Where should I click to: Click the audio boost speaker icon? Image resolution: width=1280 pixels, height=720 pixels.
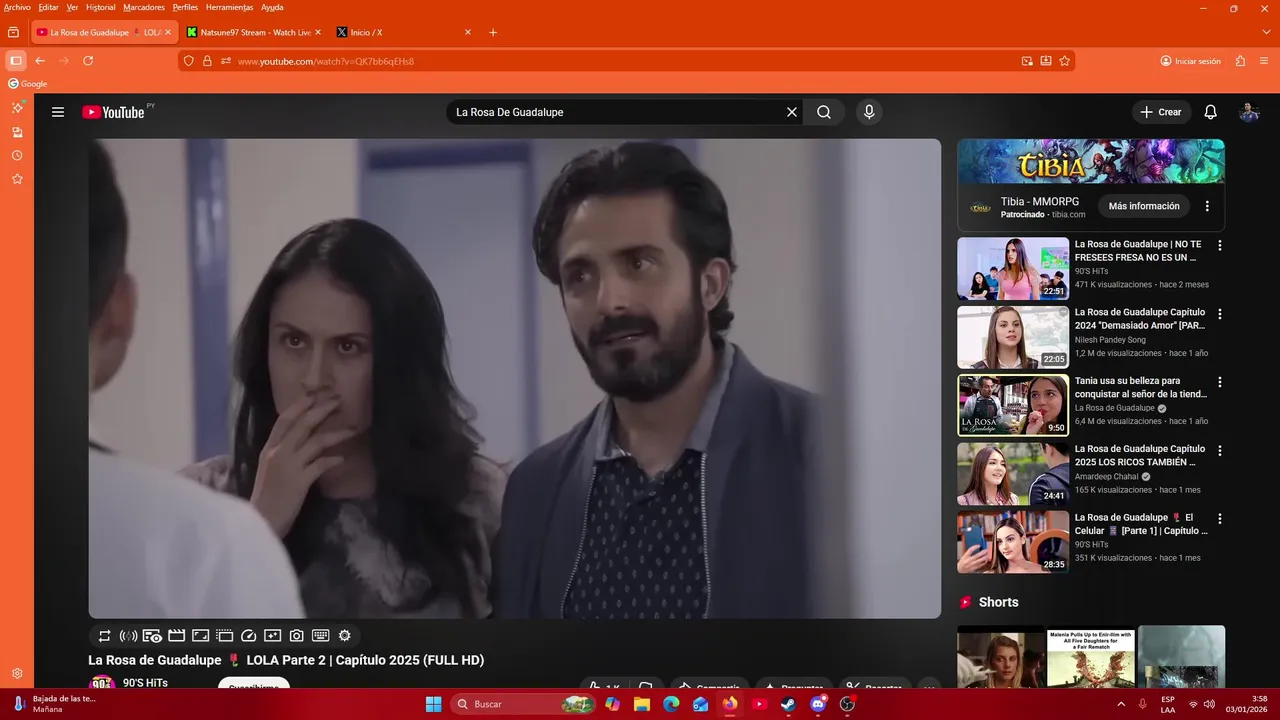[x=128, y=636]
